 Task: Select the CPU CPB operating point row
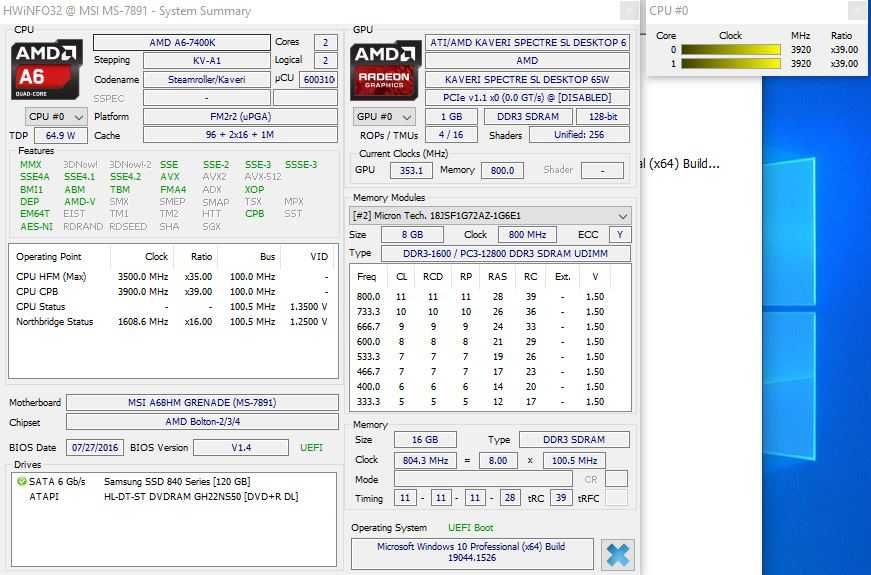[x=172, y=292]
